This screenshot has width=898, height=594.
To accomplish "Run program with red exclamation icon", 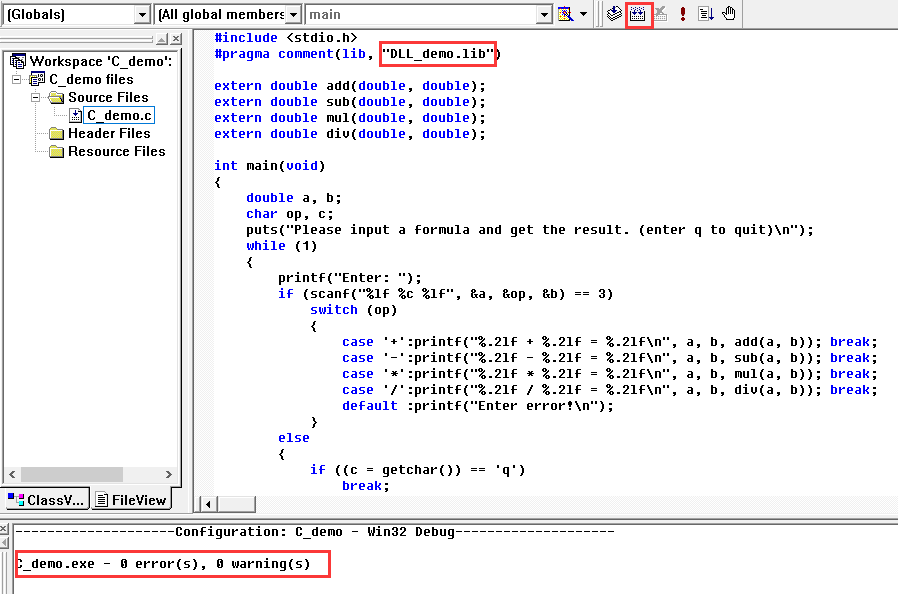I will (x=683, y=14).
